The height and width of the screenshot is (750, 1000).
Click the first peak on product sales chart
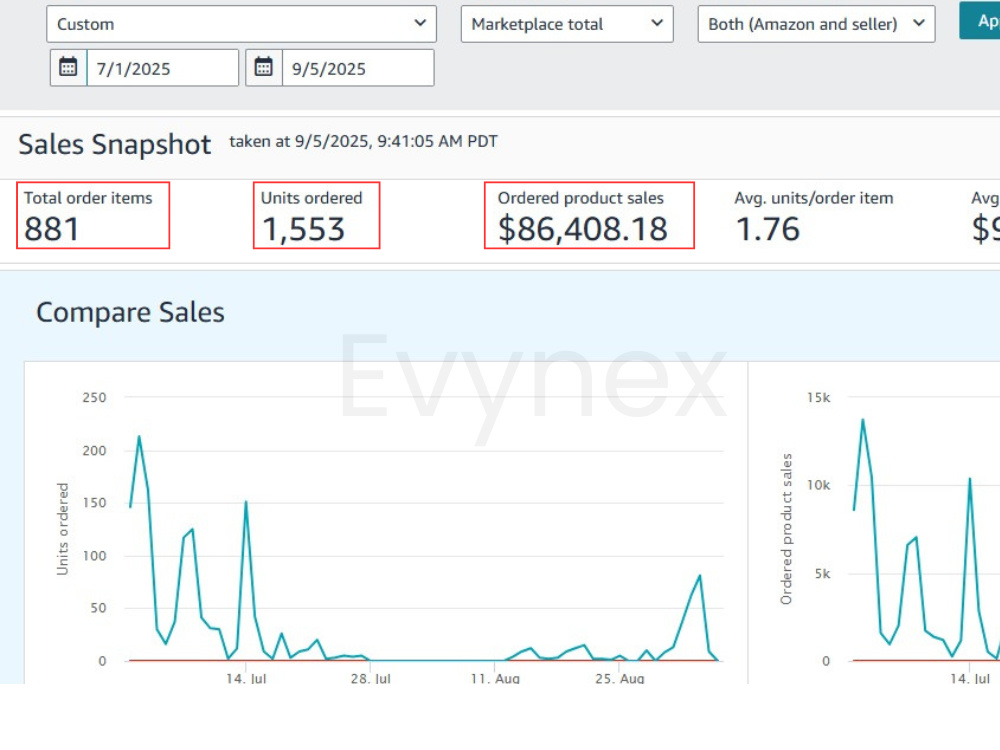(863, 420)
